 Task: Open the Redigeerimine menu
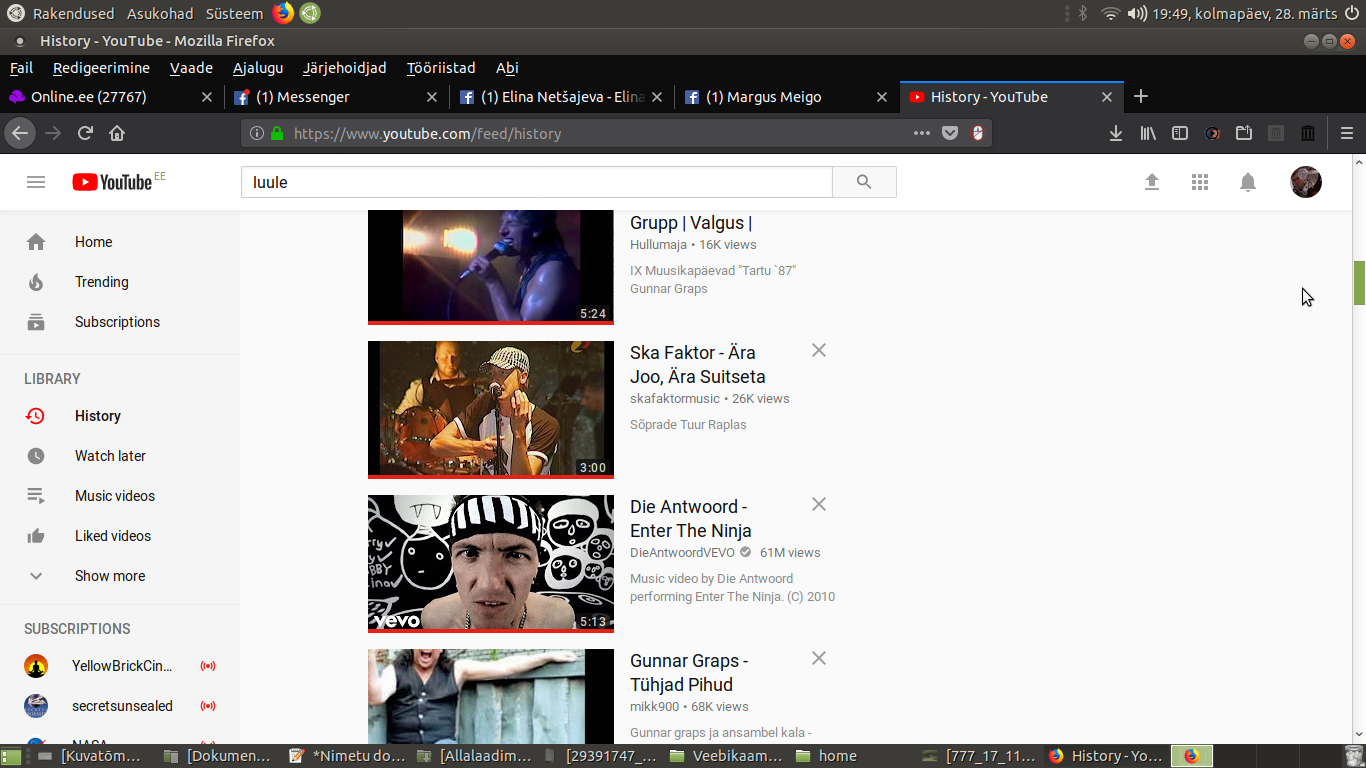(101, 68)
